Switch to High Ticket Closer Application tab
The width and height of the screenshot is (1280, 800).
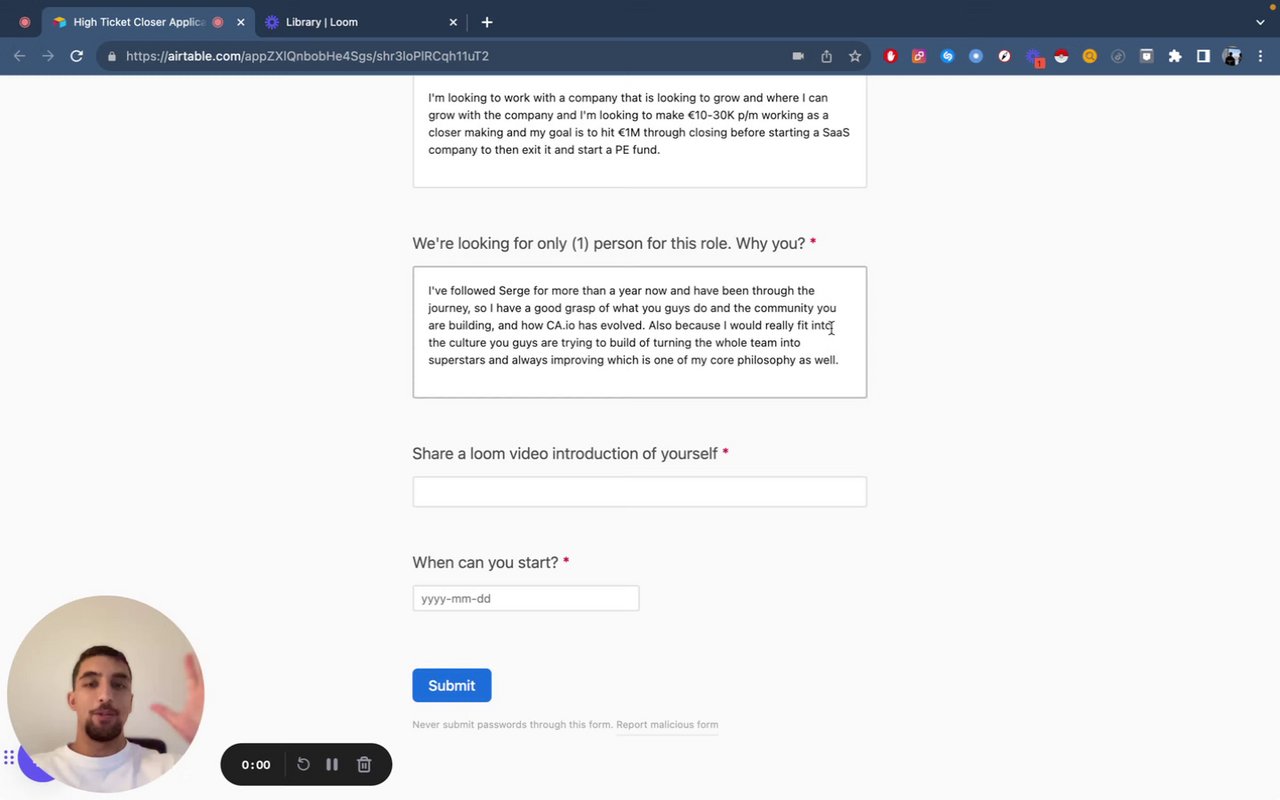point(140,22)
